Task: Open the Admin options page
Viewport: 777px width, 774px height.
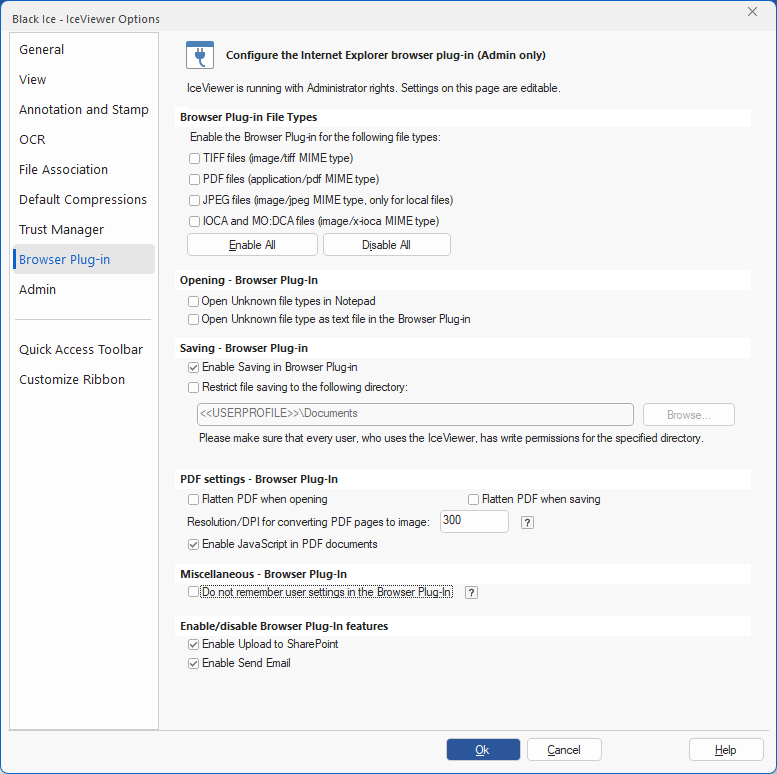Action: click(x=84, y=290)
